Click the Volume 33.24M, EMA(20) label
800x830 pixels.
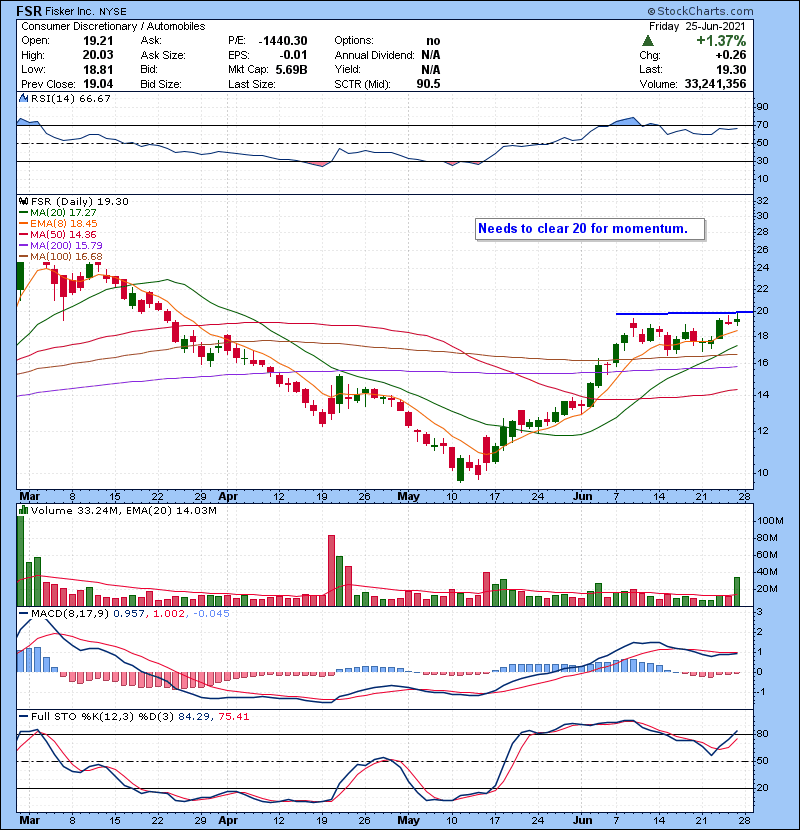124,510
